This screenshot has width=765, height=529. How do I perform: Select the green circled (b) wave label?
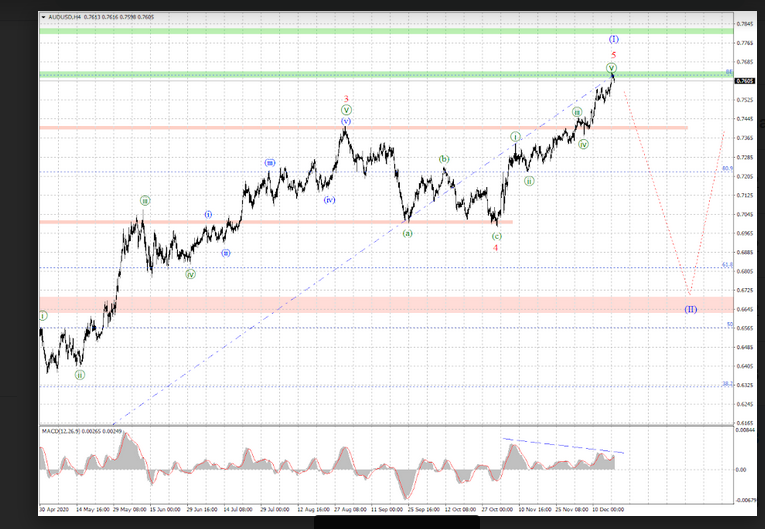coord(444,159)
